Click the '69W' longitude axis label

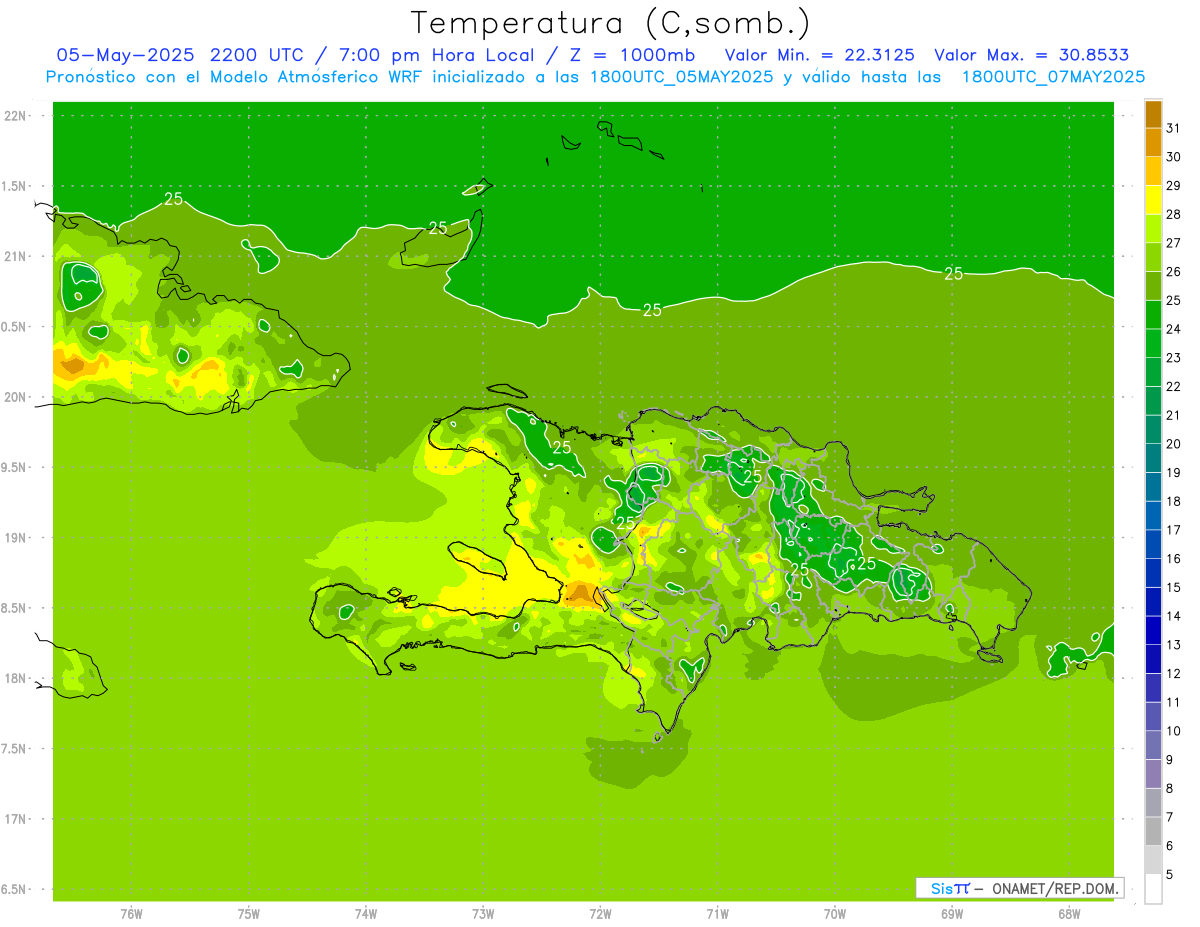click(x=952, y=914)
